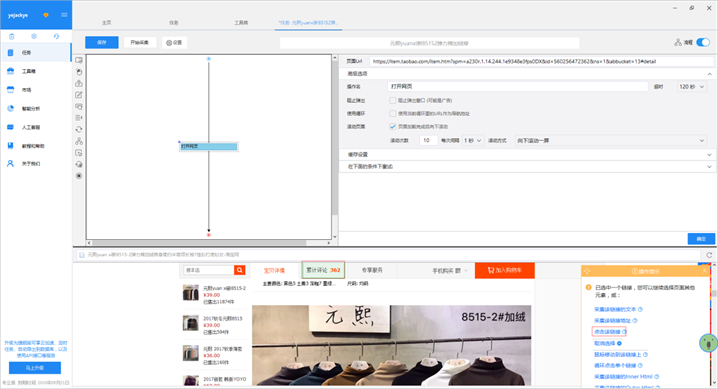Select the refresh loop tool in workflow toolbar
Image resolution: width=718 pixels, height=389 pixels.
pyautogui.click(x=79, y=130)
